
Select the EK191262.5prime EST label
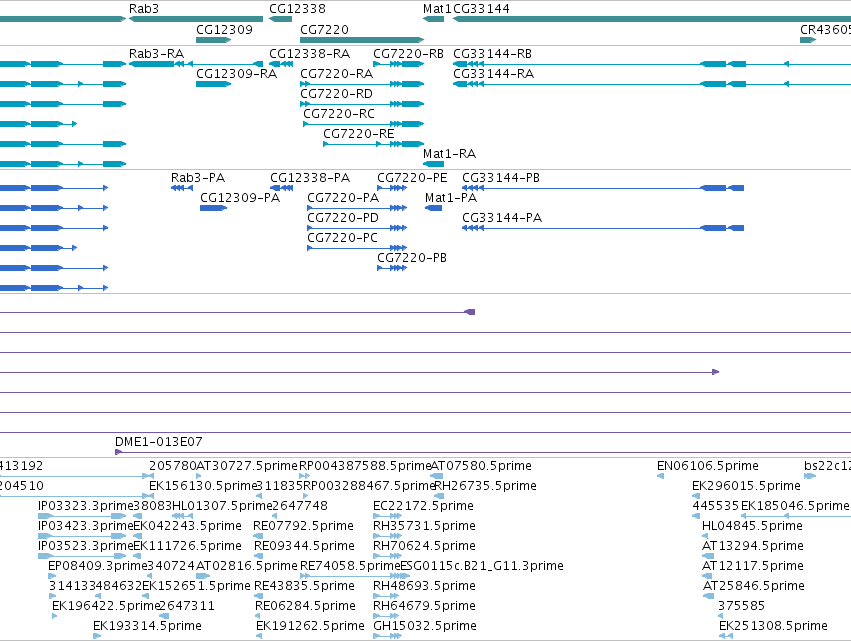[x=310, y=626]
